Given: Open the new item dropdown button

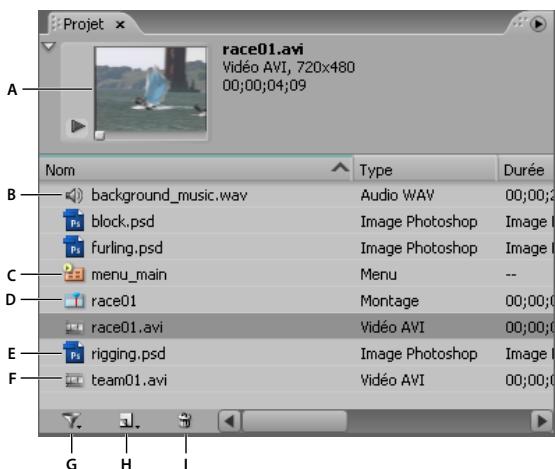Looking at the screenshot, I should pos(129,421).
